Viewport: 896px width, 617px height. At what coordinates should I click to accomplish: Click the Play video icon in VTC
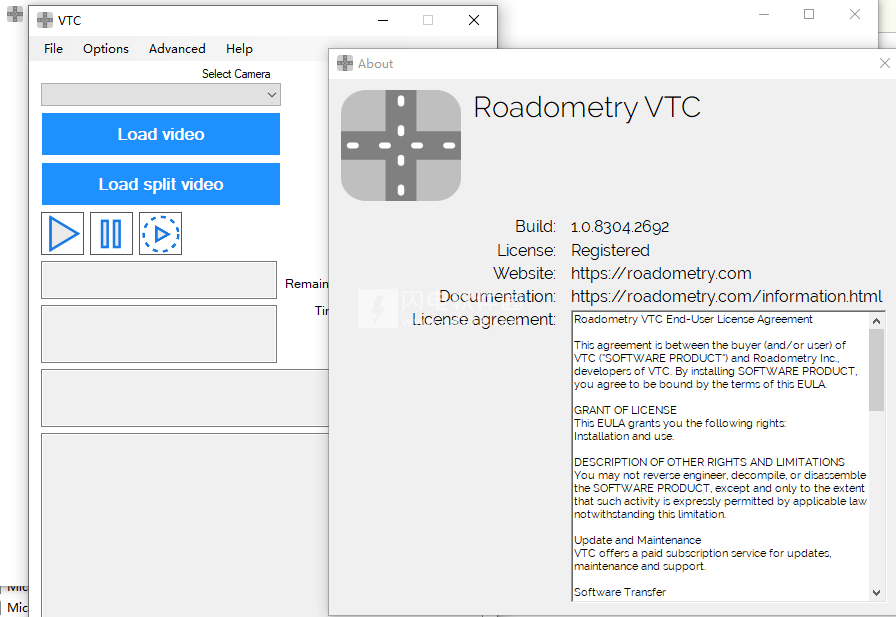(x=63, y=234)
